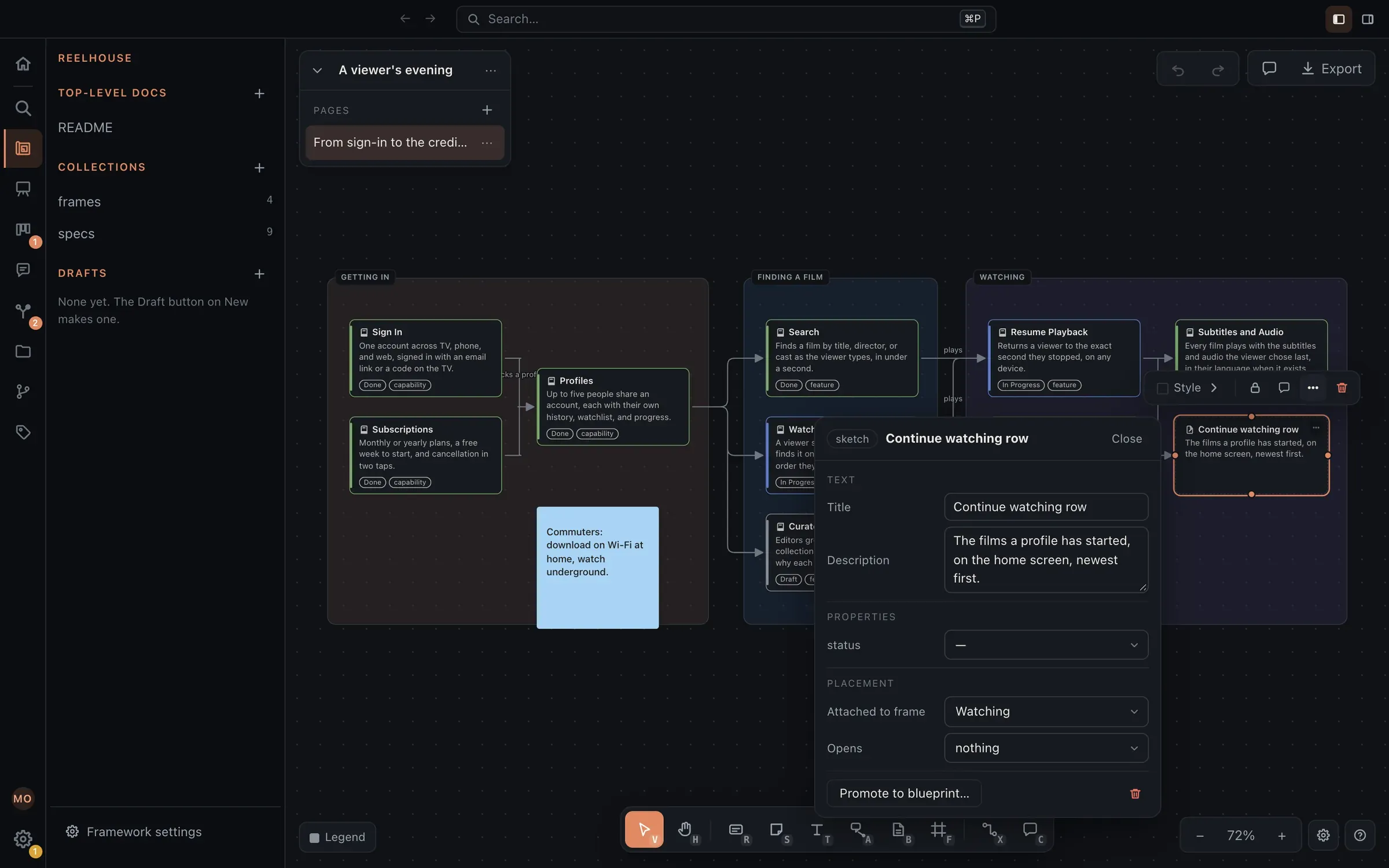1389x868 pixels.
Task: Edit the Title field
Action: click(x=1046, y=507)
